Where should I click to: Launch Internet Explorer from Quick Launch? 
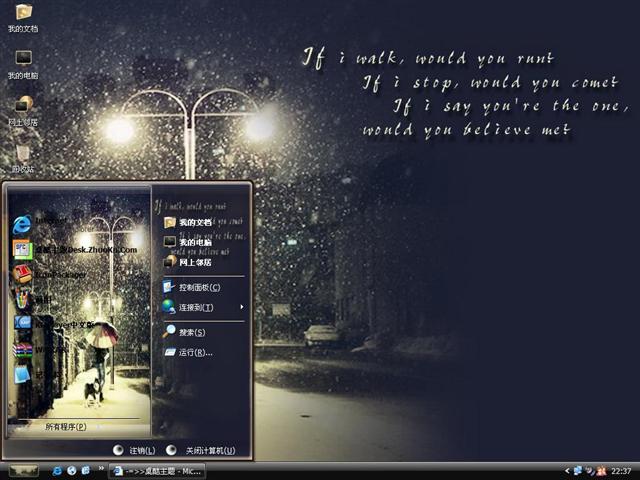pos(58,471)
